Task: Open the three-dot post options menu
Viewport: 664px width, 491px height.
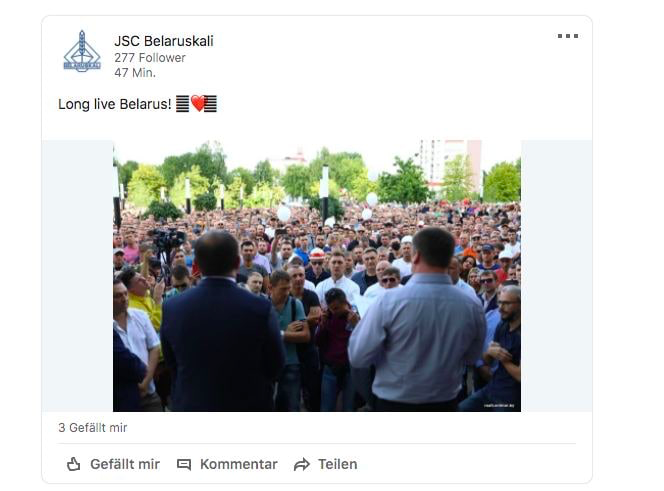Action: pyautogui.click(x=567, y=36)
